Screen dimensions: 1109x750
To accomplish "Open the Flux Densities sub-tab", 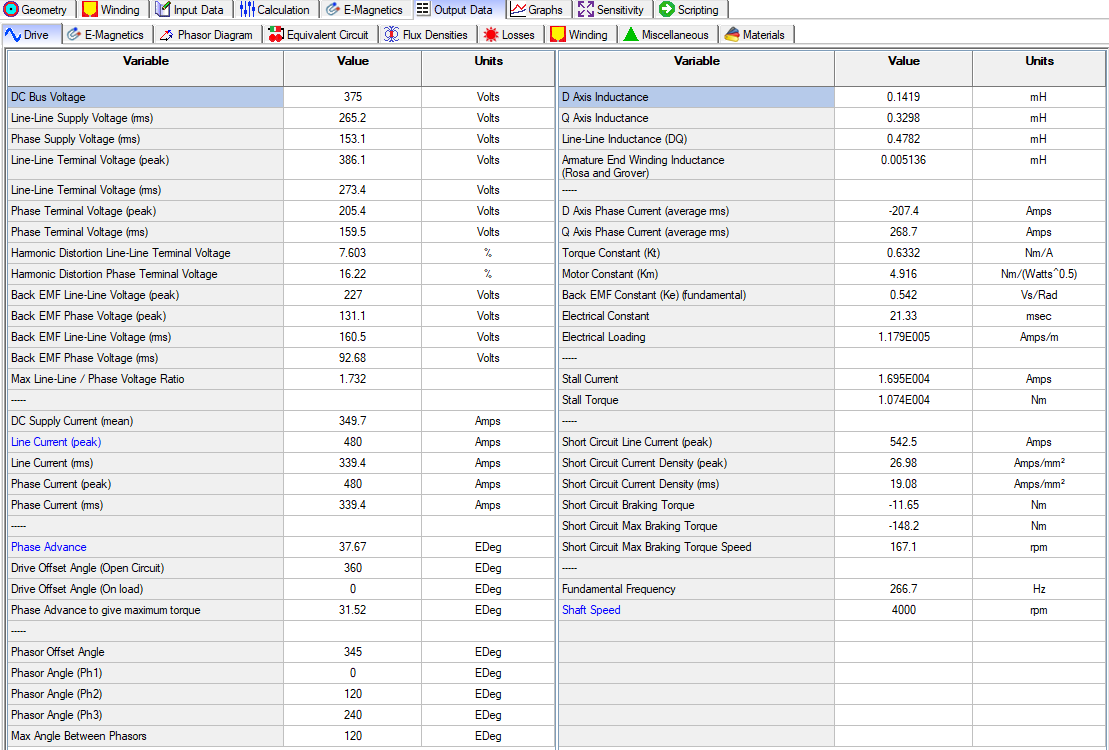I will 426,35.
